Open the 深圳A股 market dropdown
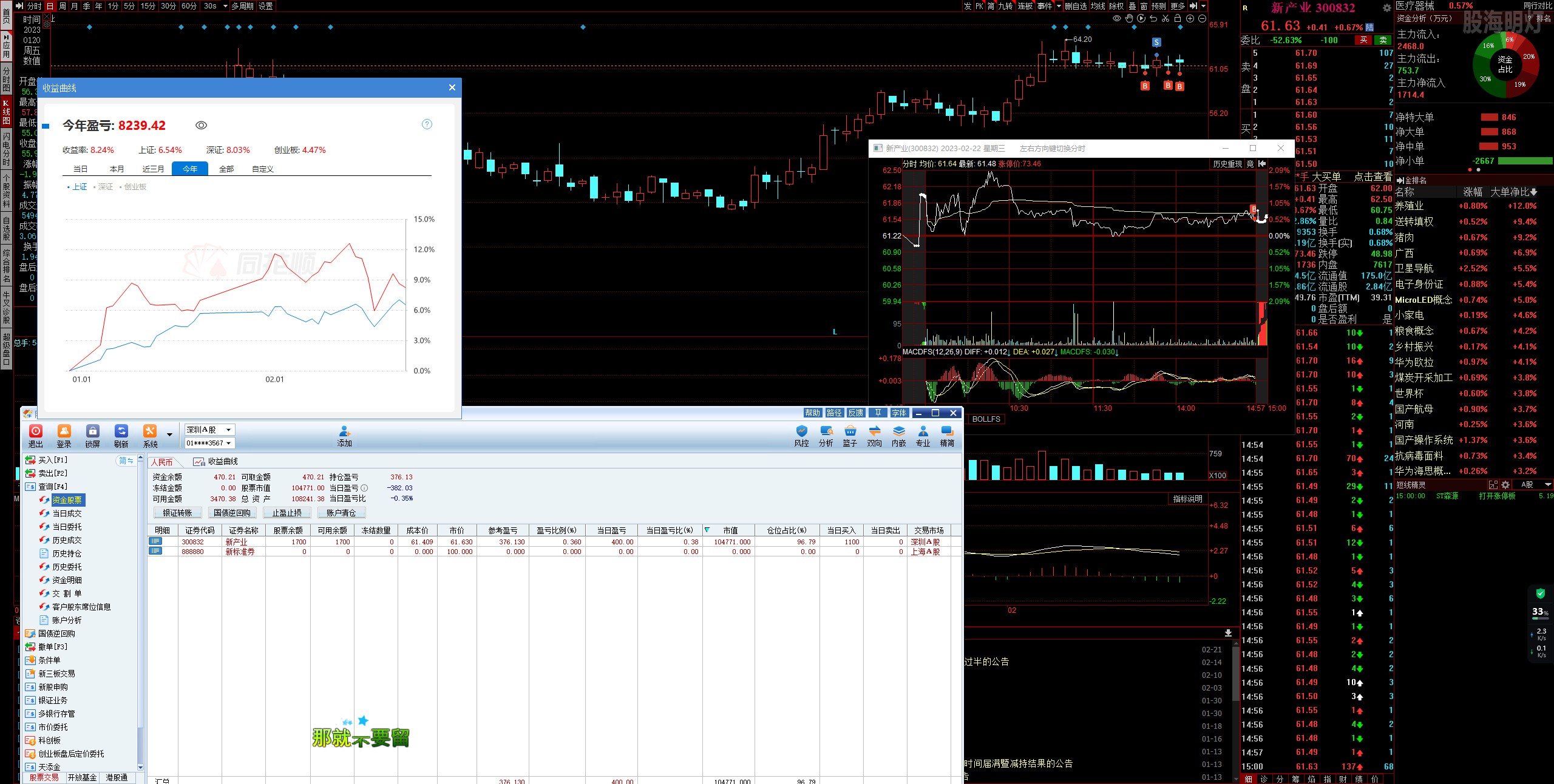Image resolution: width=1554 pixels, height=784 pixels. coord(210,430)
